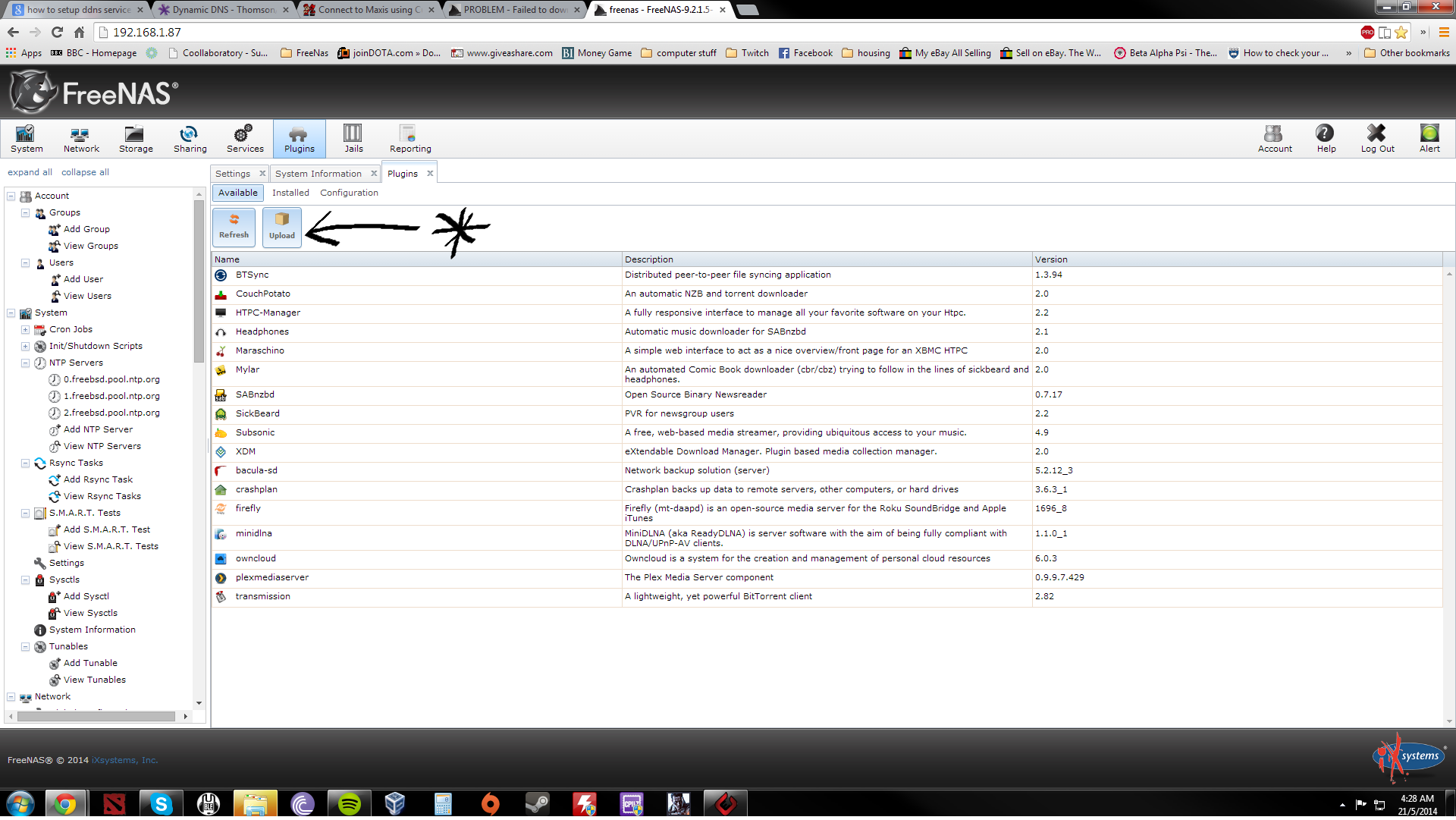Click the horizontal scrollbar in tree panel
1456x820 pixels.
coord(96,716)
